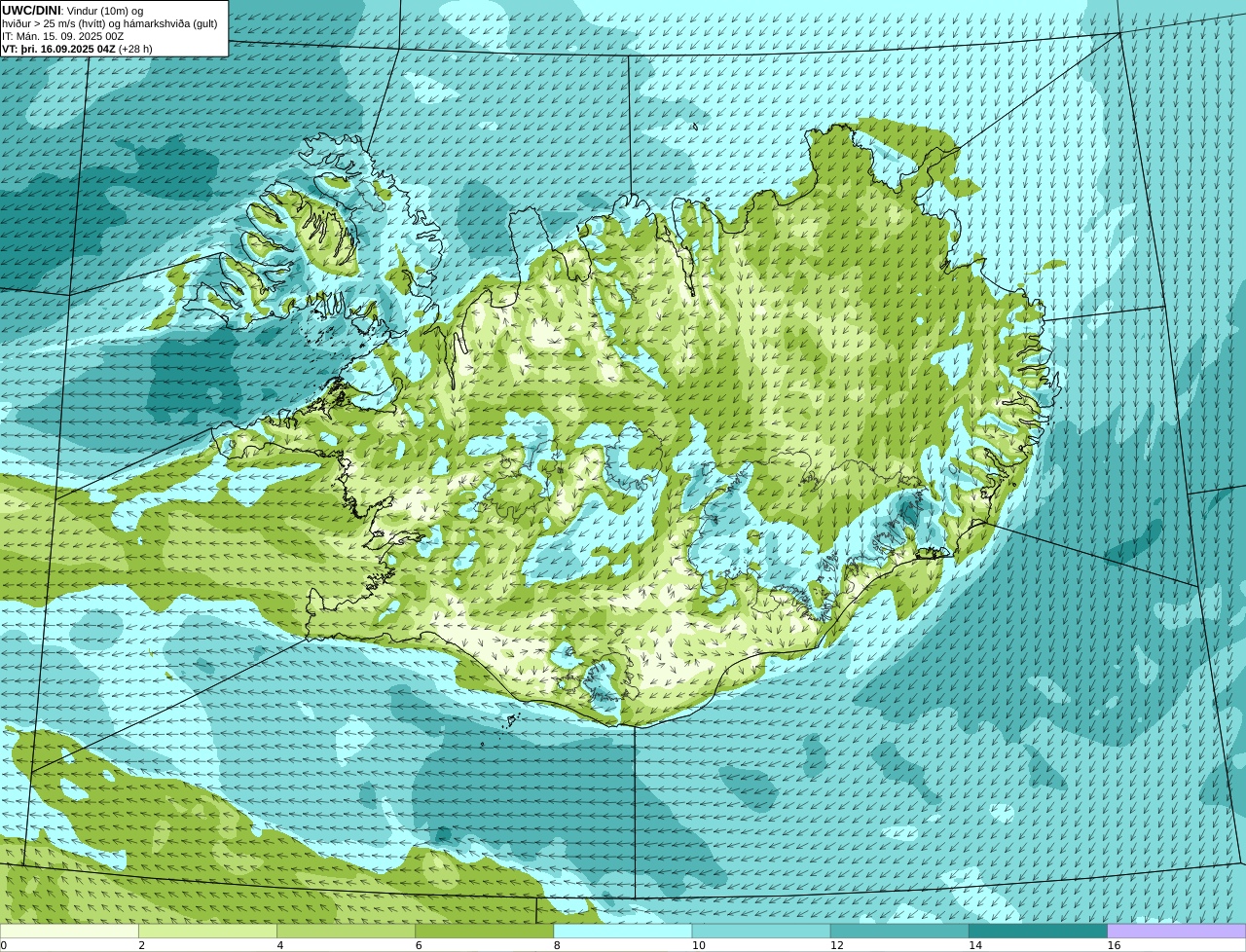Click the "10" label on the color scale
This screenshot has height=952, width=1246.
click(698, 945)
